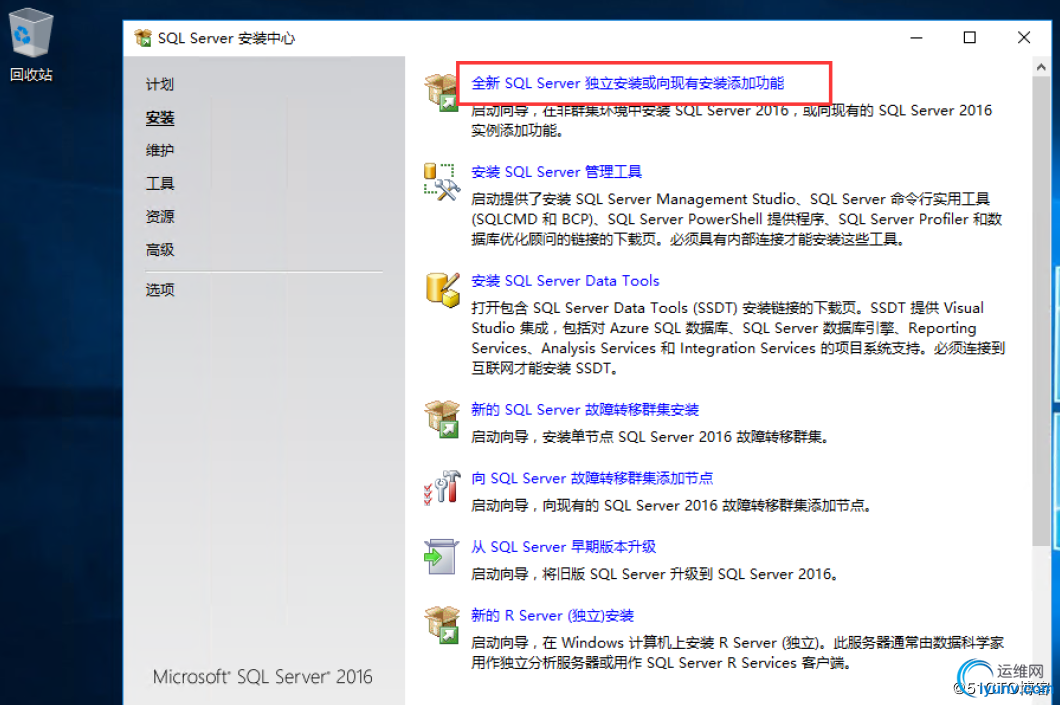
Task: Start 新的 R Server (独立)安装
Action: 552,616
